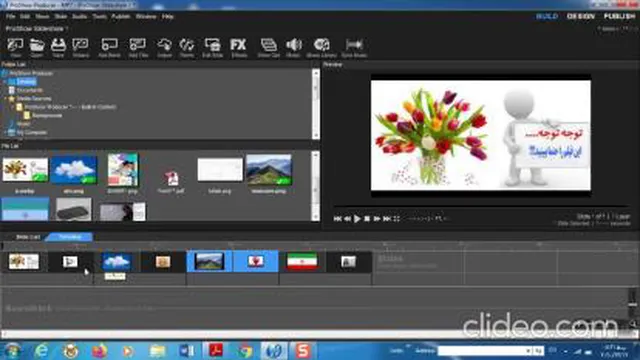Open Google Chrome from taskbar
Image resolution: width=640 pixels, height=360 pixels.
(x=245, y=351)
